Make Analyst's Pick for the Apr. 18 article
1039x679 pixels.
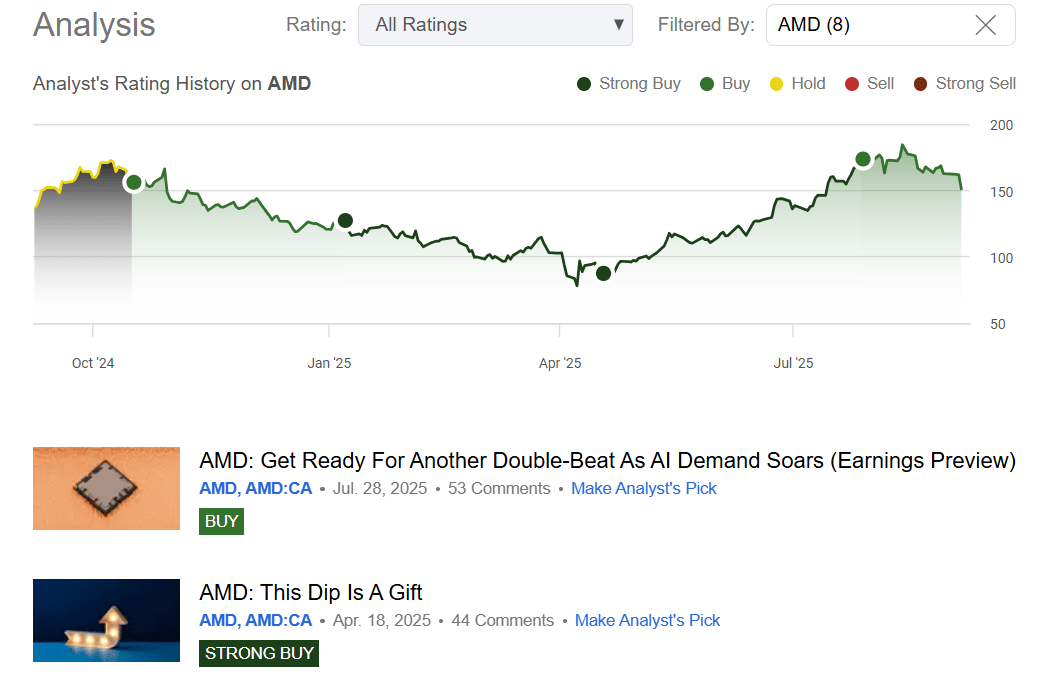point(647,621)
